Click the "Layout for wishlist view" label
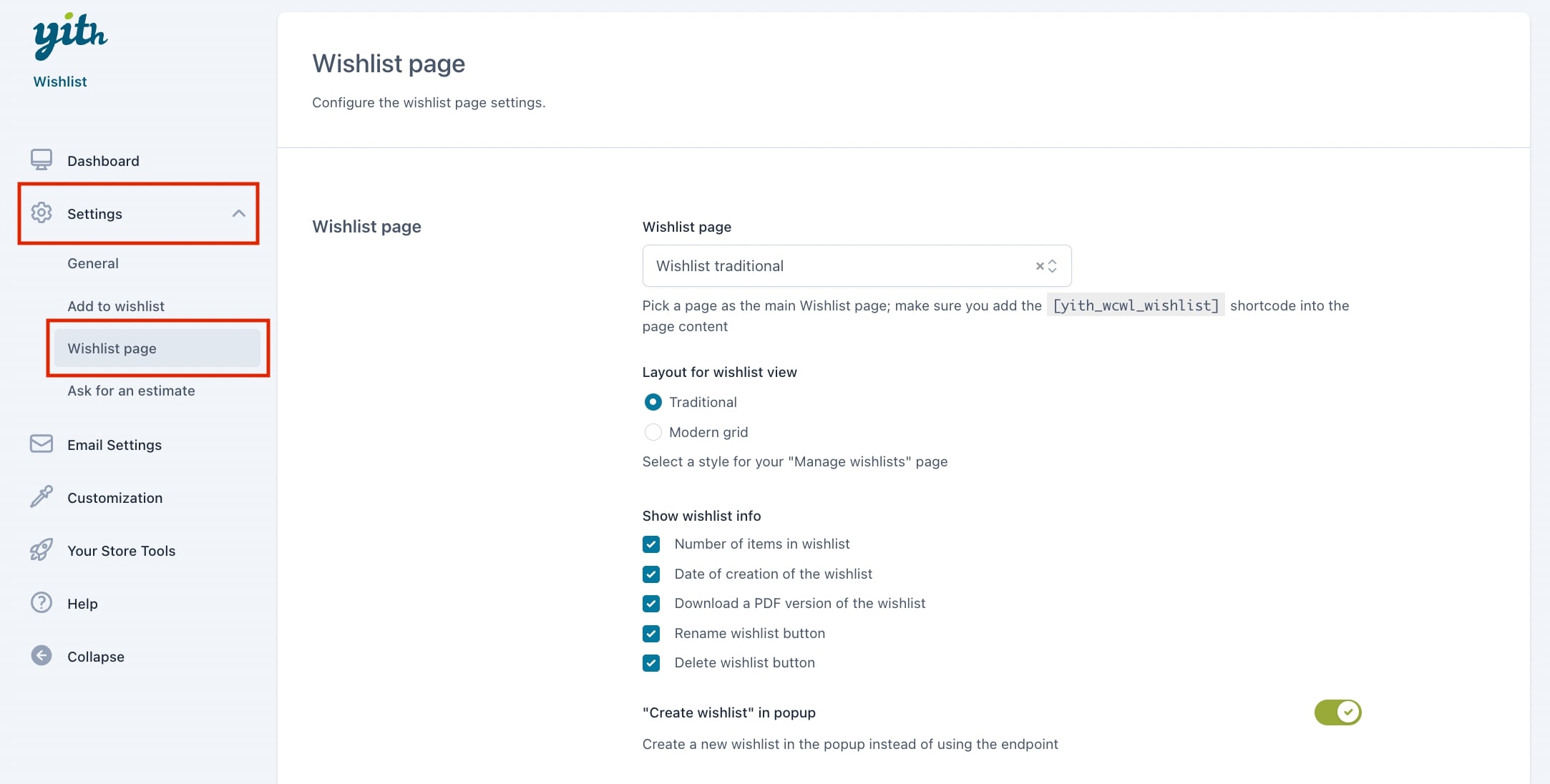The width and height of the screenshot is (1550, 784). coord(719,372)
